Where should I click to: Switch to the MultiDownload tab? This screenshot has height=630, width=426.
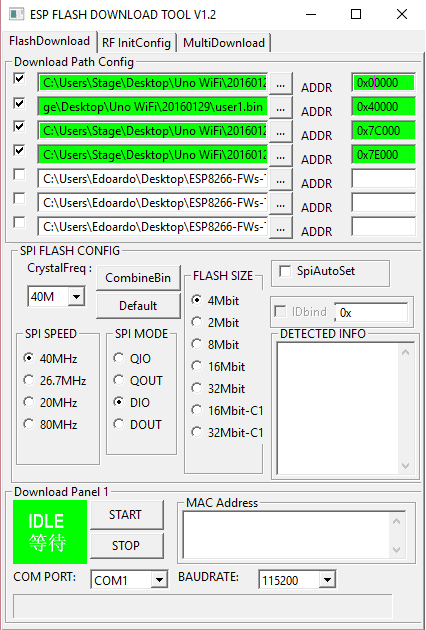tap(224, 43)
